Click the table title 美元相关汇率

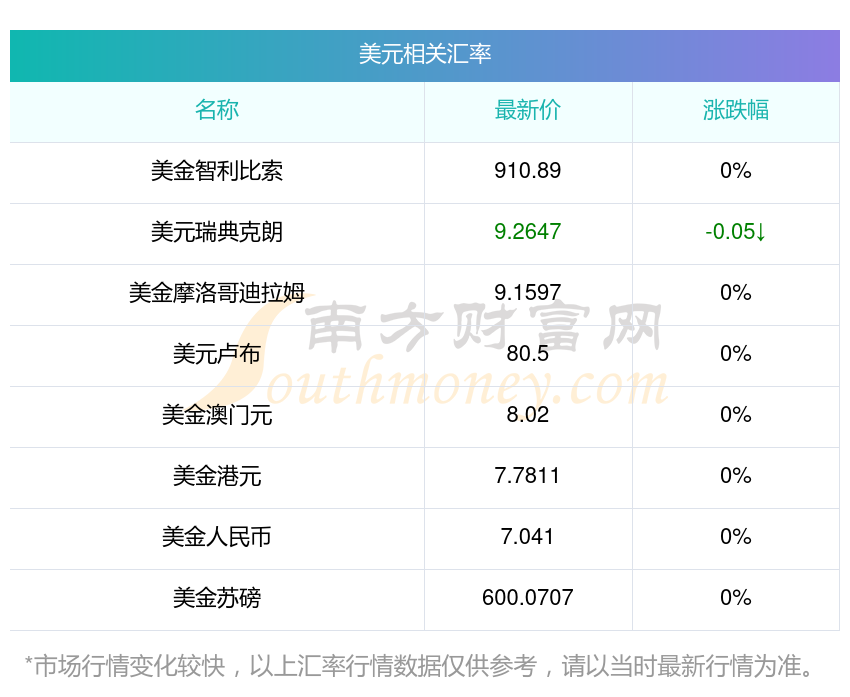(x=424, y=54)
